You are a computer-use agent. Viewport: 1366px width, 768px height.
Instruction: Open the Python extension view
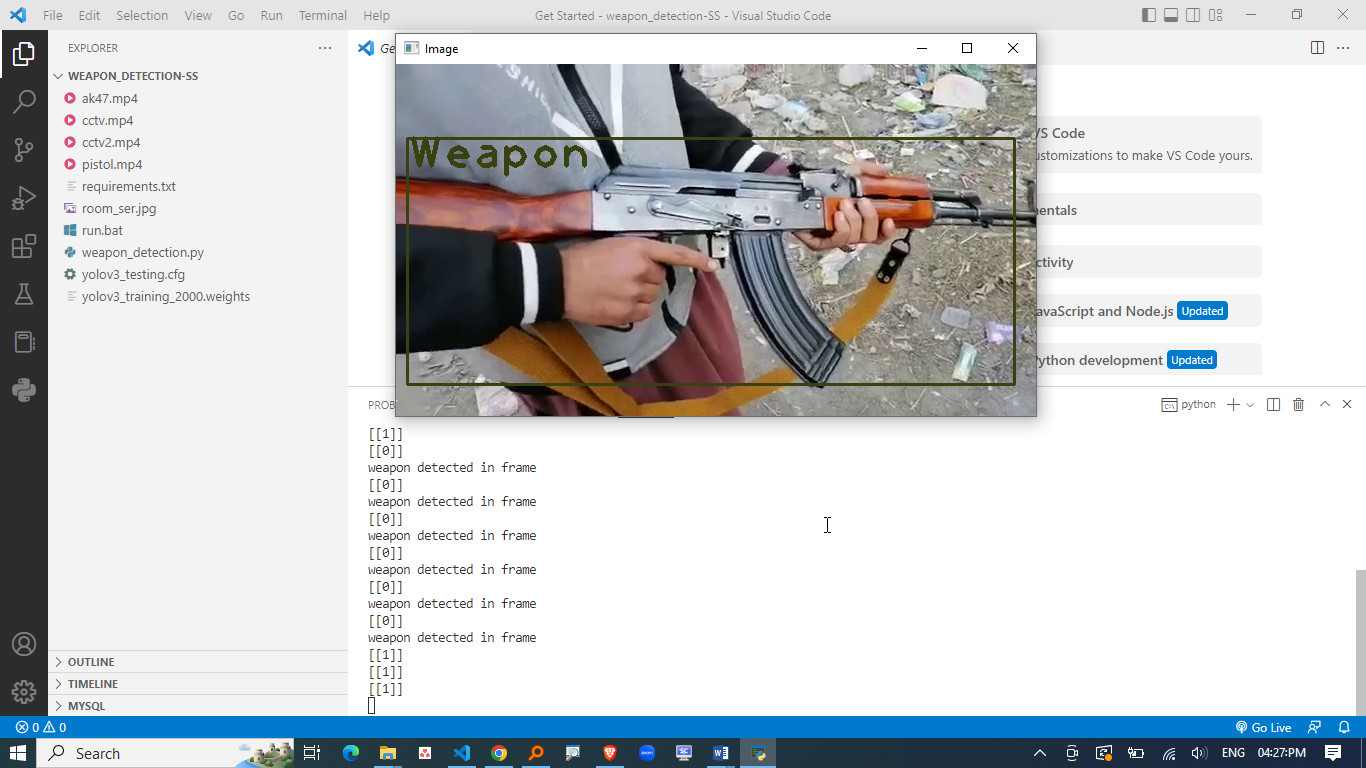[x=24, y=390]
